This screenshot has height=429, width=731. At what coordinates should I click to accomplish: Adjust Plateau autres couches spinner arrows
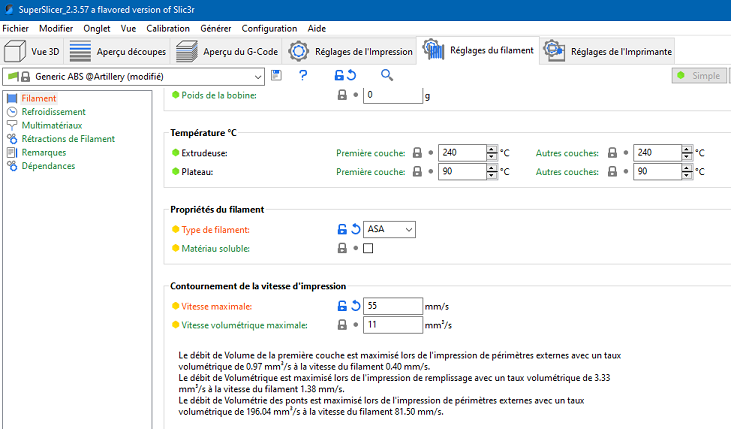tap(687, 171)
